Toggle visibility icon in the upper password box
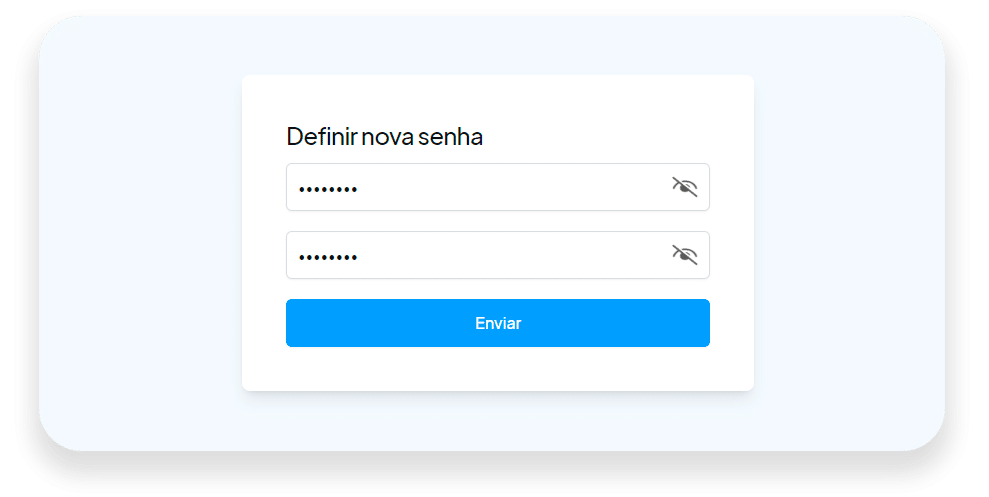The height and width of the screenshot is (497, 989). [684, 187]
